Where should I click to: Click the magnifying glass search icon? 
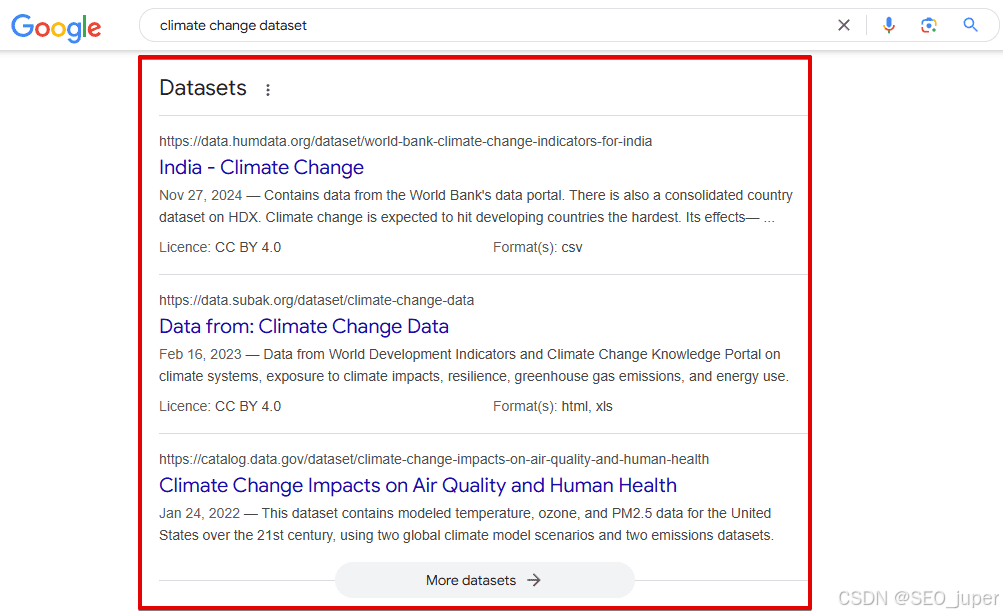click(970, 25)
